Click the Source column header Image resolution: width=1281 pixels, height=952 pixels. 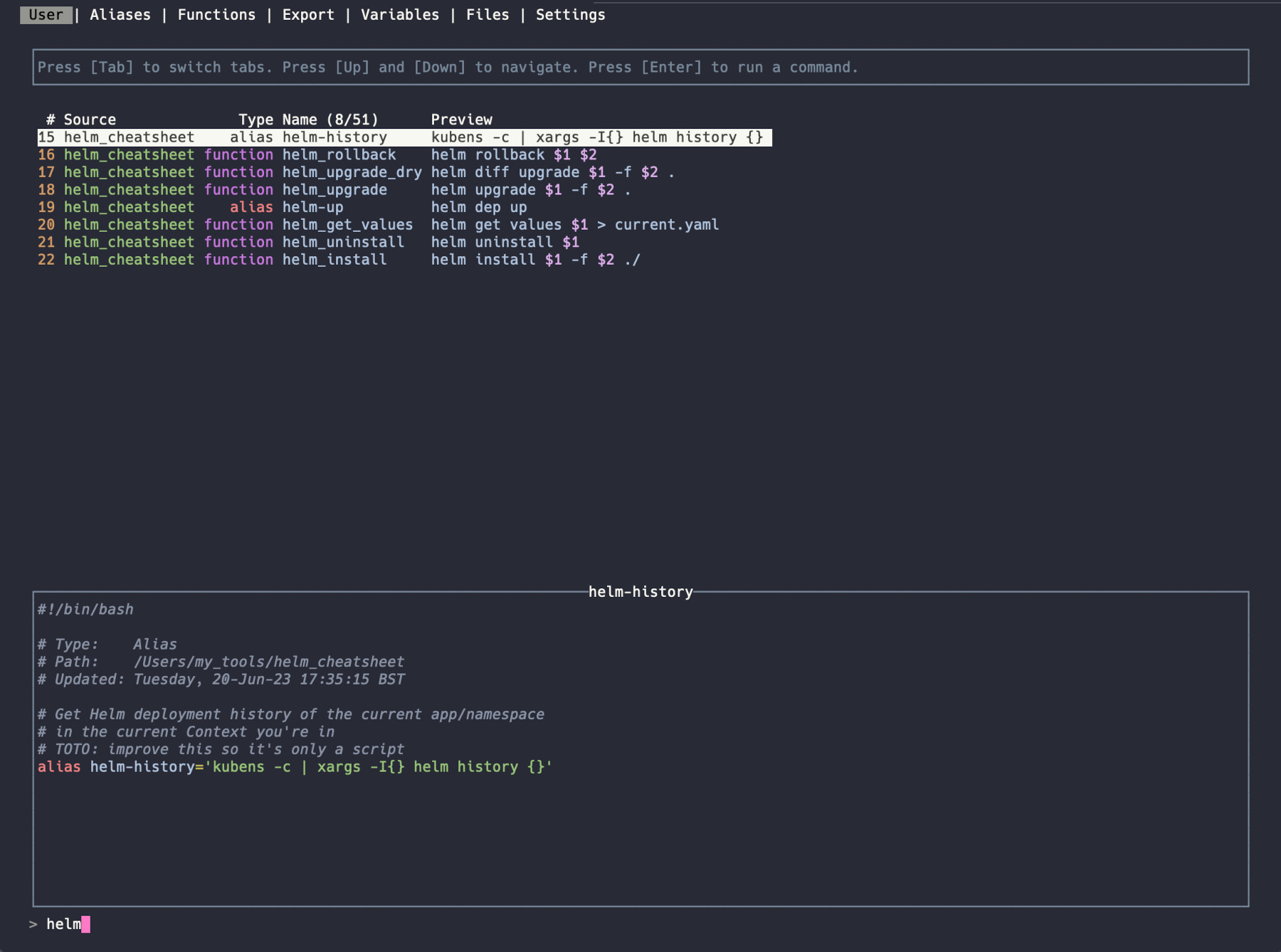pyautogui.click(x=90, y=120)
